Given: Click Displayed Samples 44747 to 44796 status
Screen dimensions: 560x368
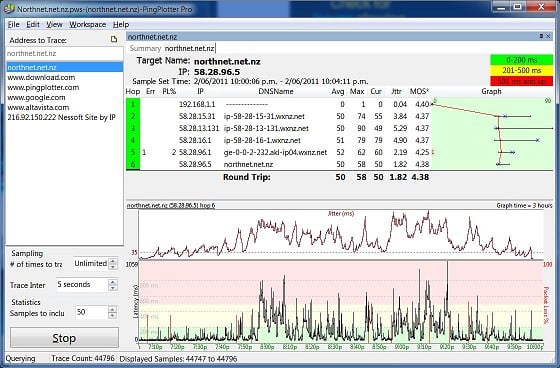Looking at the screenshot, I should tap(178, 359).
